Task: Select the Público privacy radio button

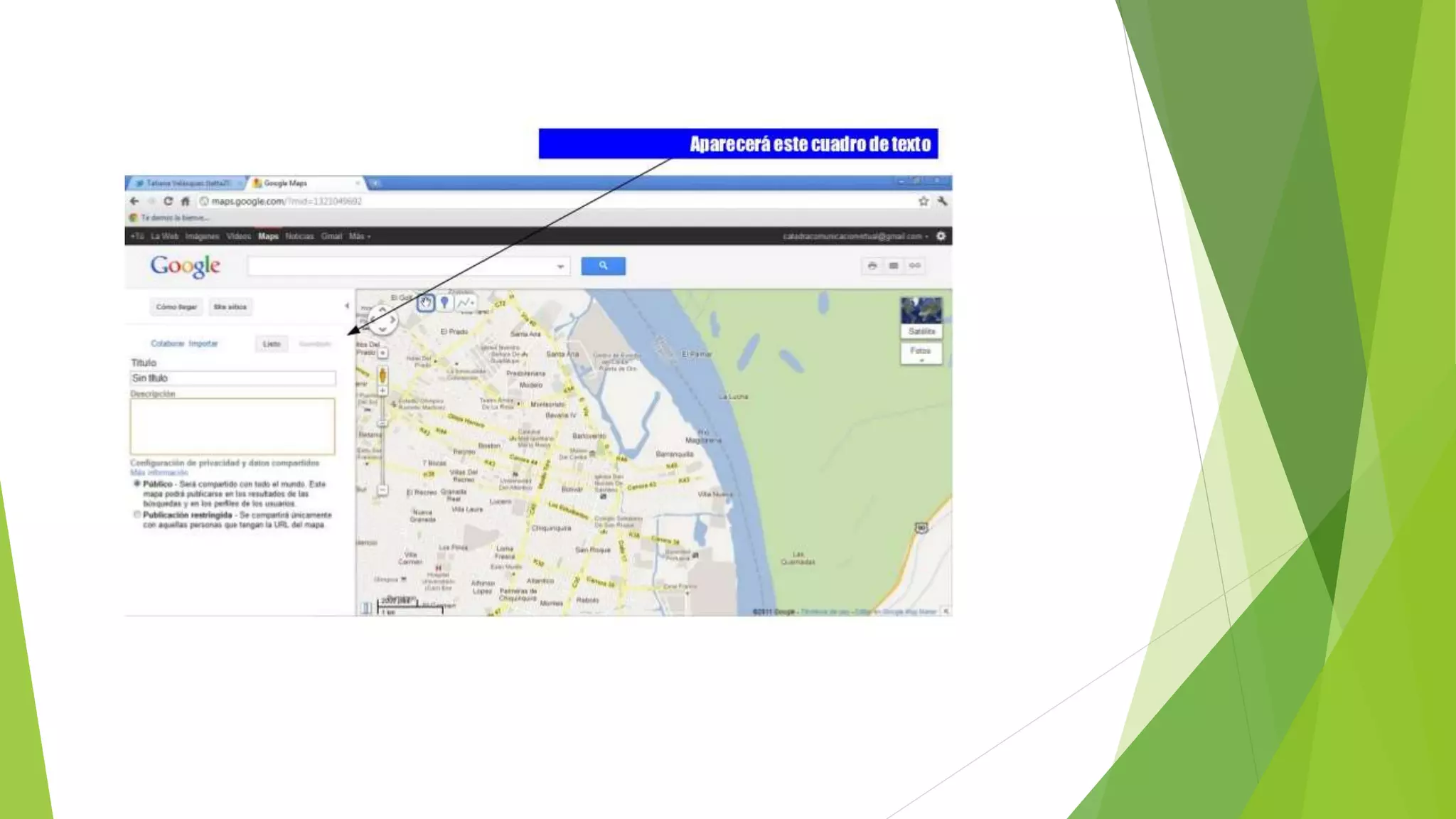Action: [x=137, y=483]
